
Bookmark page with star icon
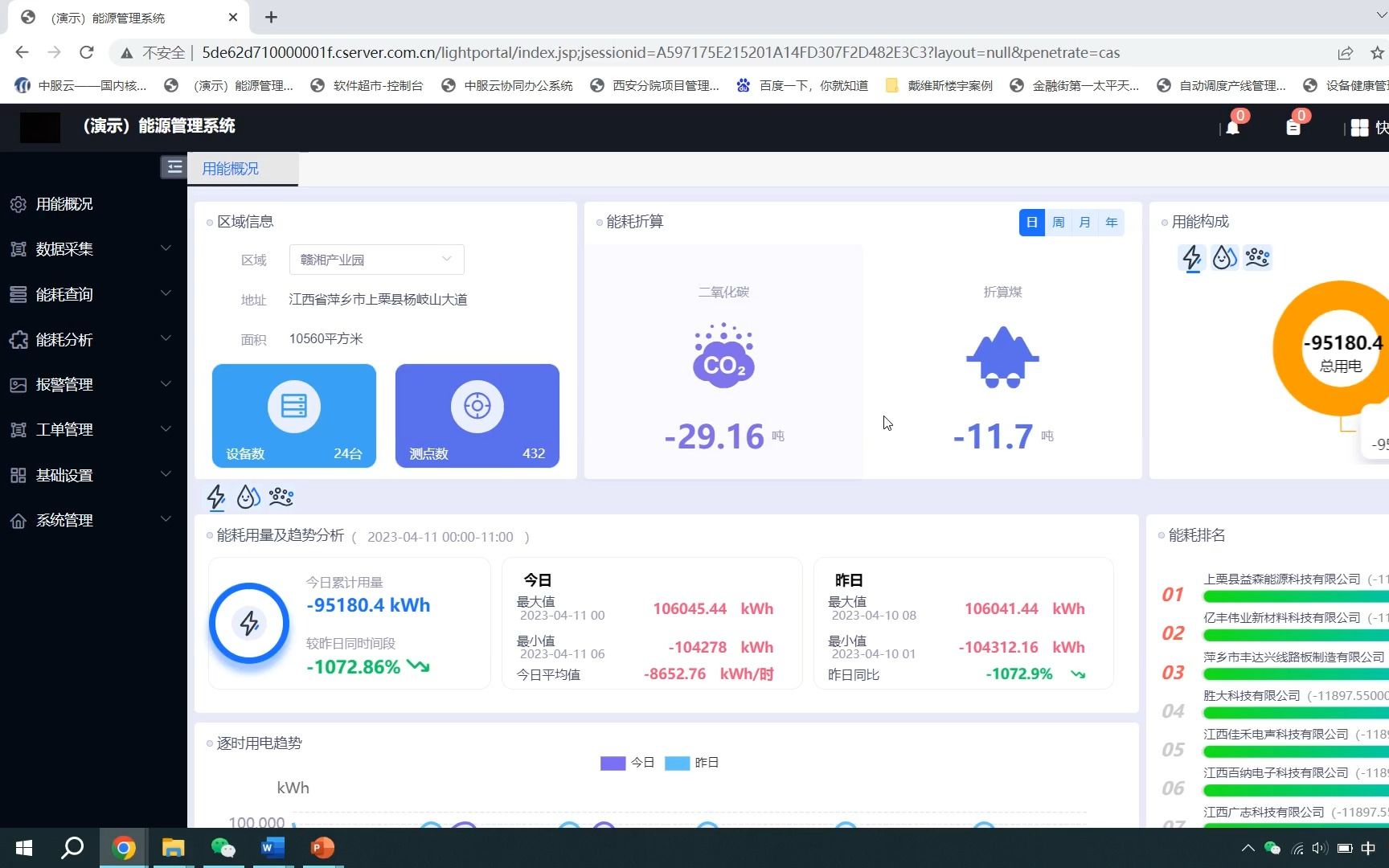[1377, 53]
